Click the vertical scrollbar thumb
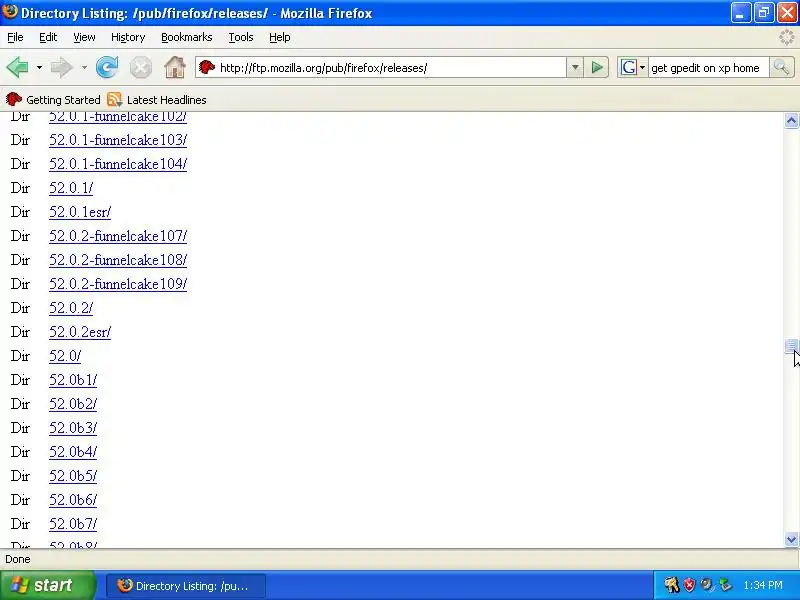 [x=791, y=346]
